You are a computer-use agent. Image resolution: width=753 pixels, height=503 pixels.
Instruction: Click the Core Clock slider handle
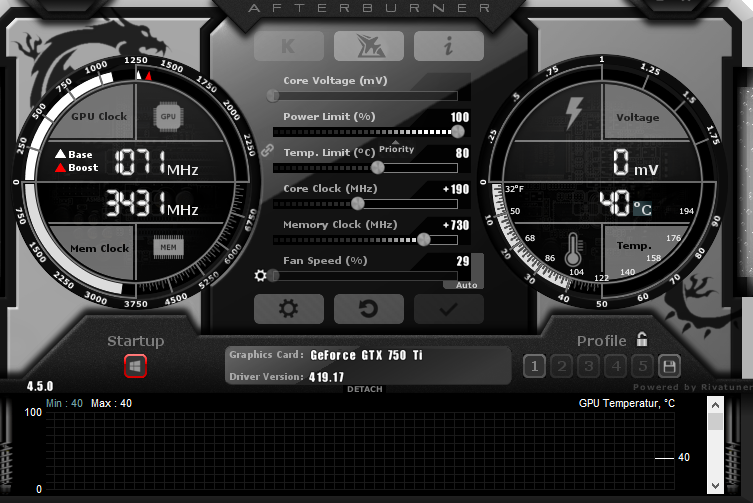(357, 204)
